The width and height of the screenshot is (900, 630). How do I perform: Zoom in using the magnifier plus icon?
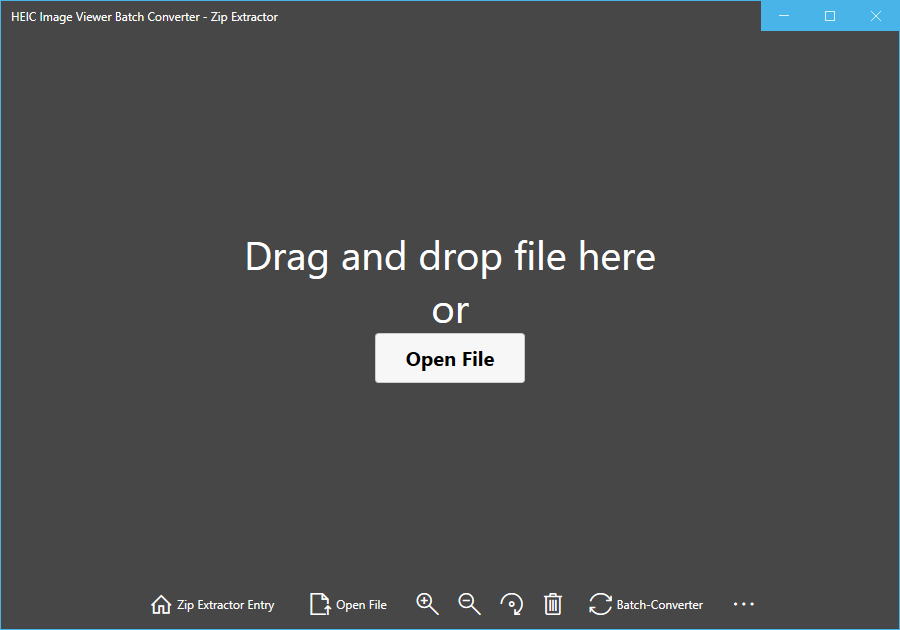point(427,603)
